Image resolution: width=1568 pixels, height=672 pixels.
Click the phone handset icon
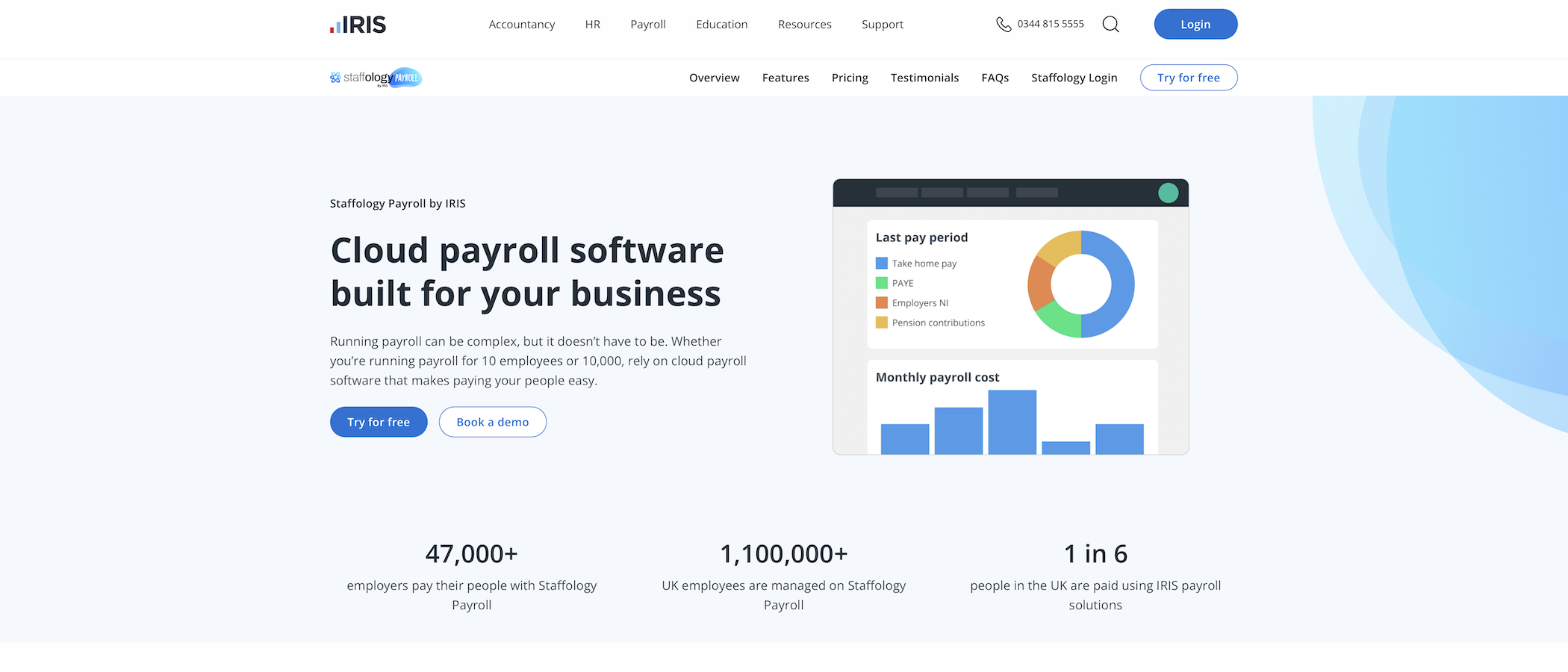pos(1003,25)
